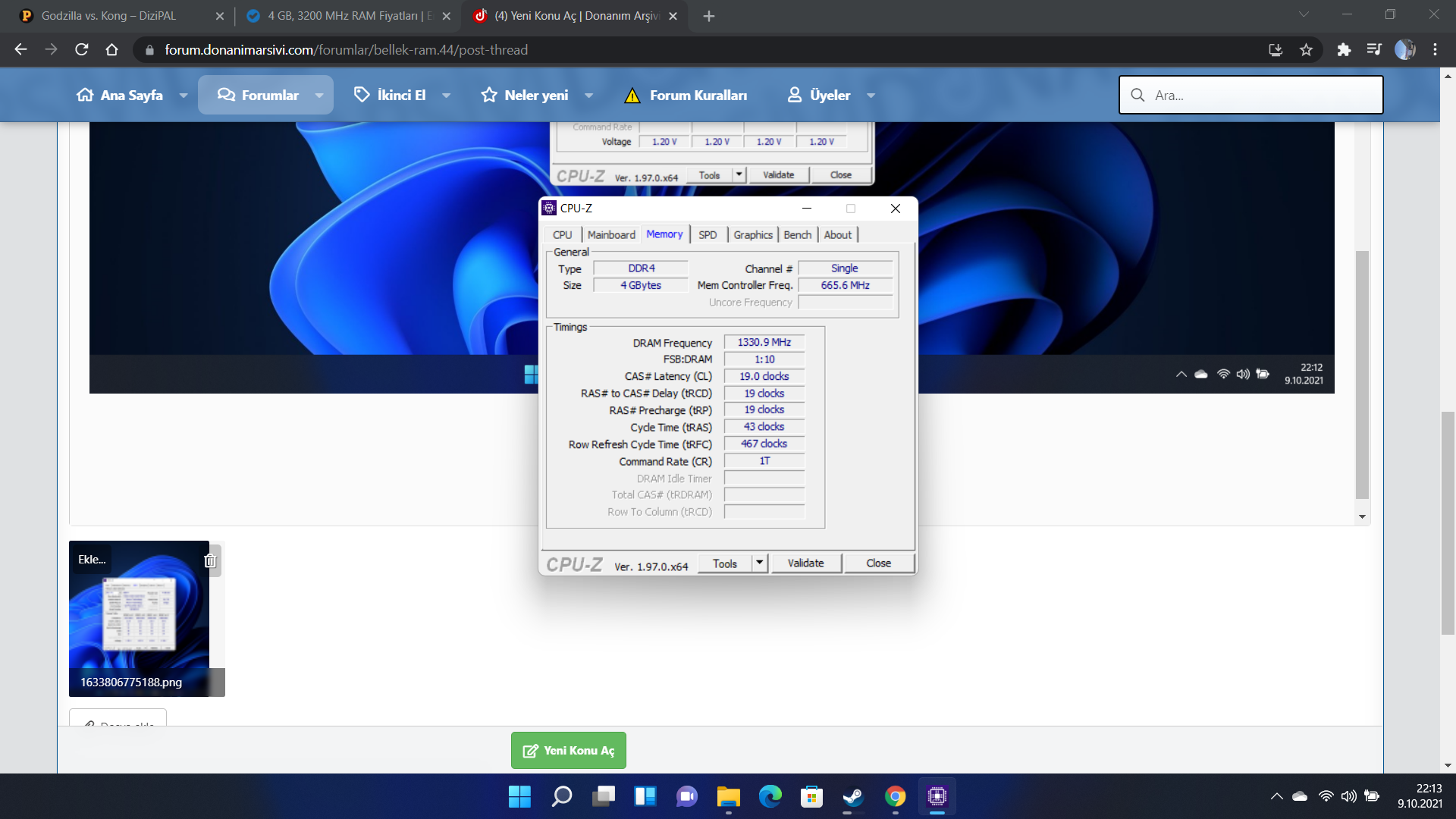
Task: Open the Üyeler menu
Action: click(818, 95)
